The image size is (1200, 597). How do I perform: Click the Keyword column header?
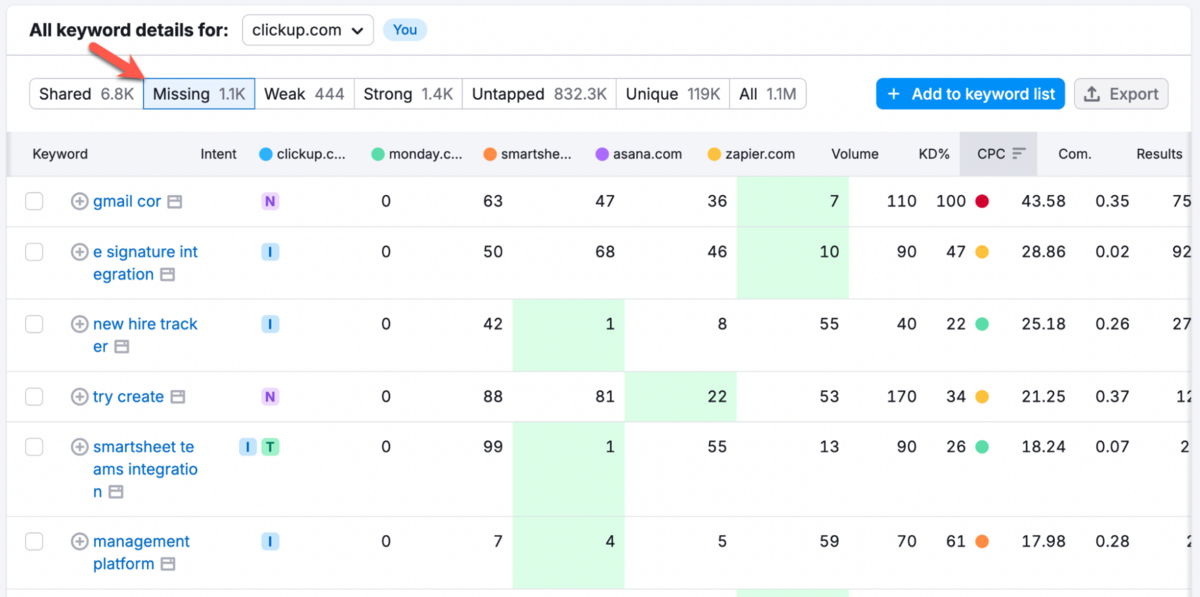[x=60, y=154]
